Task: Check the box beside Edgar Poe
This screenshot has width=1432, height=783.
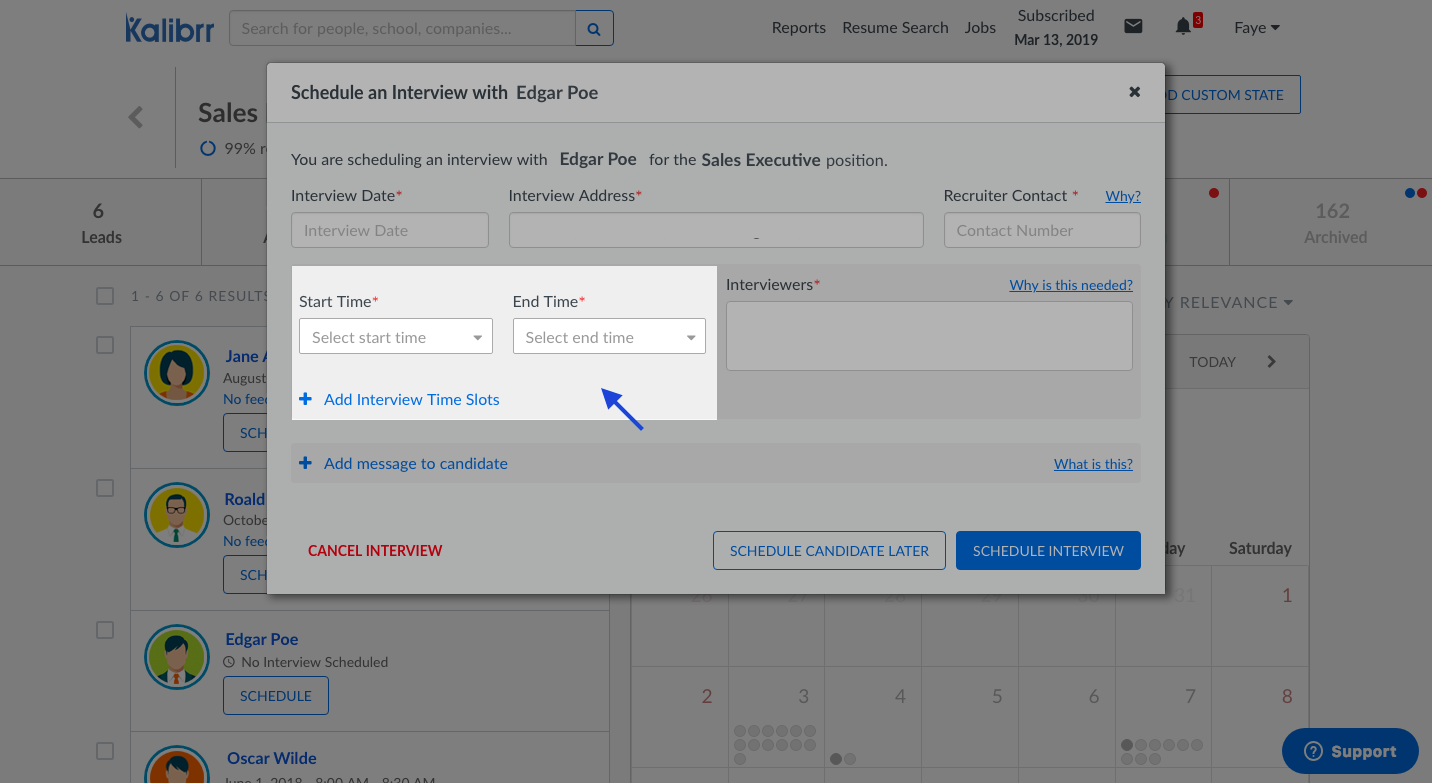Action: coord(105,630)
